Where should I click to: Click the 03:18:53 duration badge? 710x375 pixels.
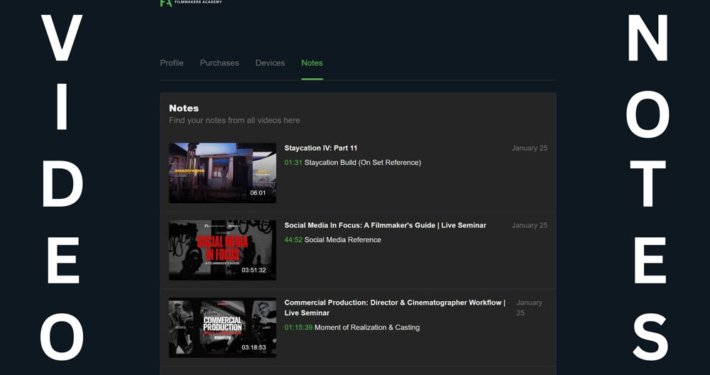point(254,348)
